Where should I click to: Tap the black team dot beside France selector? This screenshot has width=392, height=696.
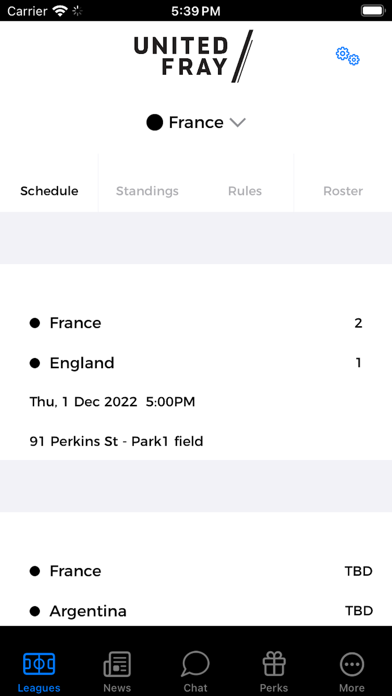click(154, 123)
